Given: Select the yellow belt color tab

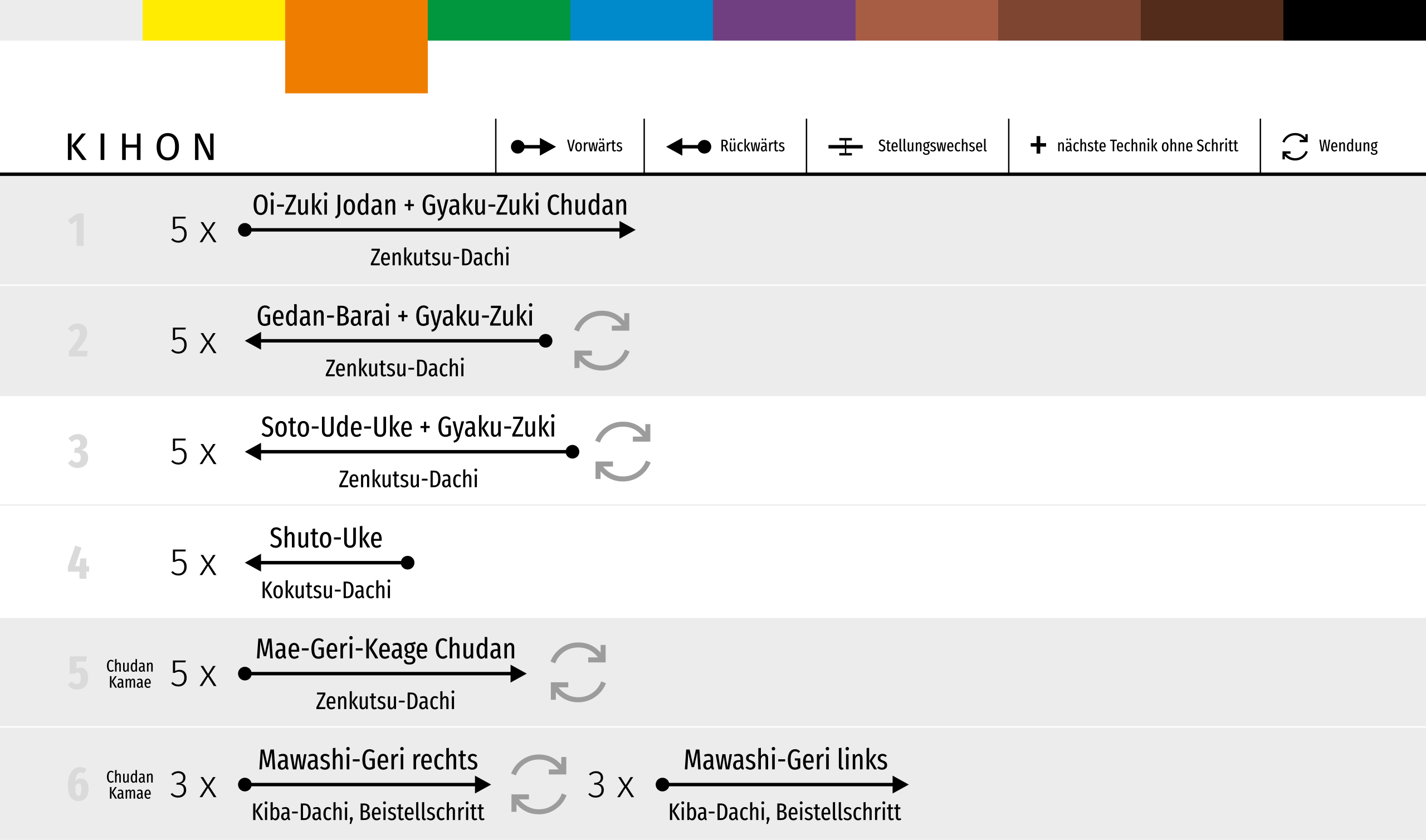Looking at the screenshot, I should pos(213,21).
